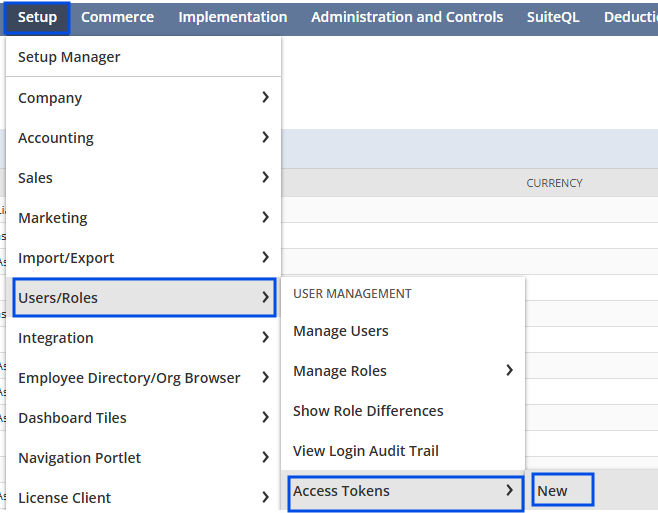Screen dimensions: 658x513
Task: Open the Sales submenu
Action: click(x=144, y=178)
